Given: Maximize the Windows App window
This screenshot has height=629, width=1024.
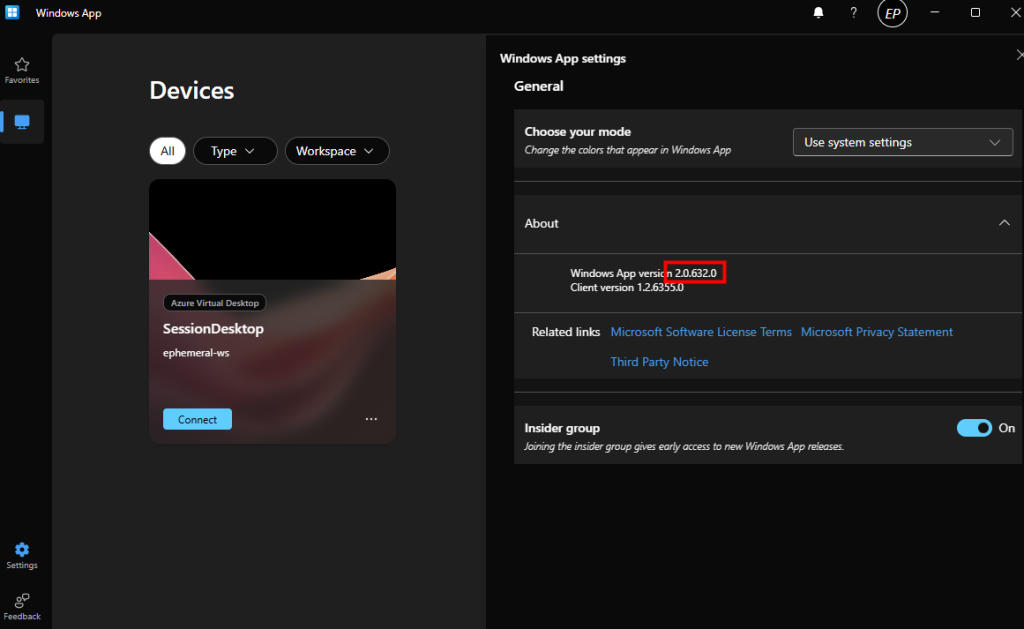Looking at the screenshot, I should 975,12.
